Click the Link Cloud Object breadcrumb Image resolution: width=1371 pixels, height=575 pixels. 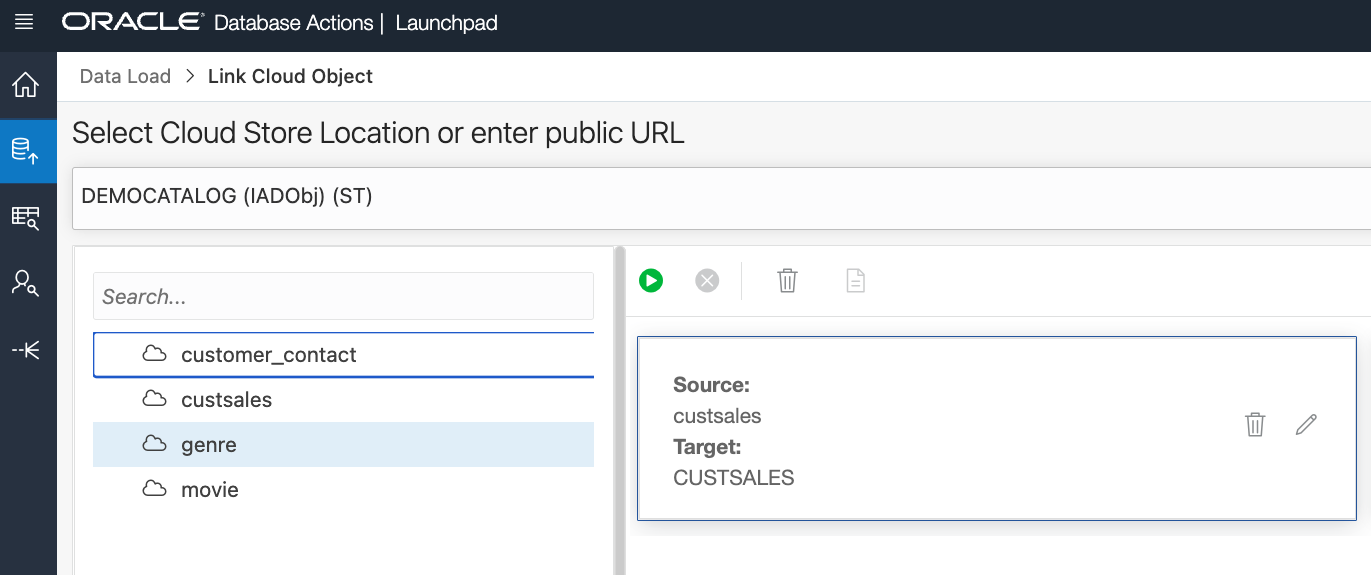tap(290, 76)
